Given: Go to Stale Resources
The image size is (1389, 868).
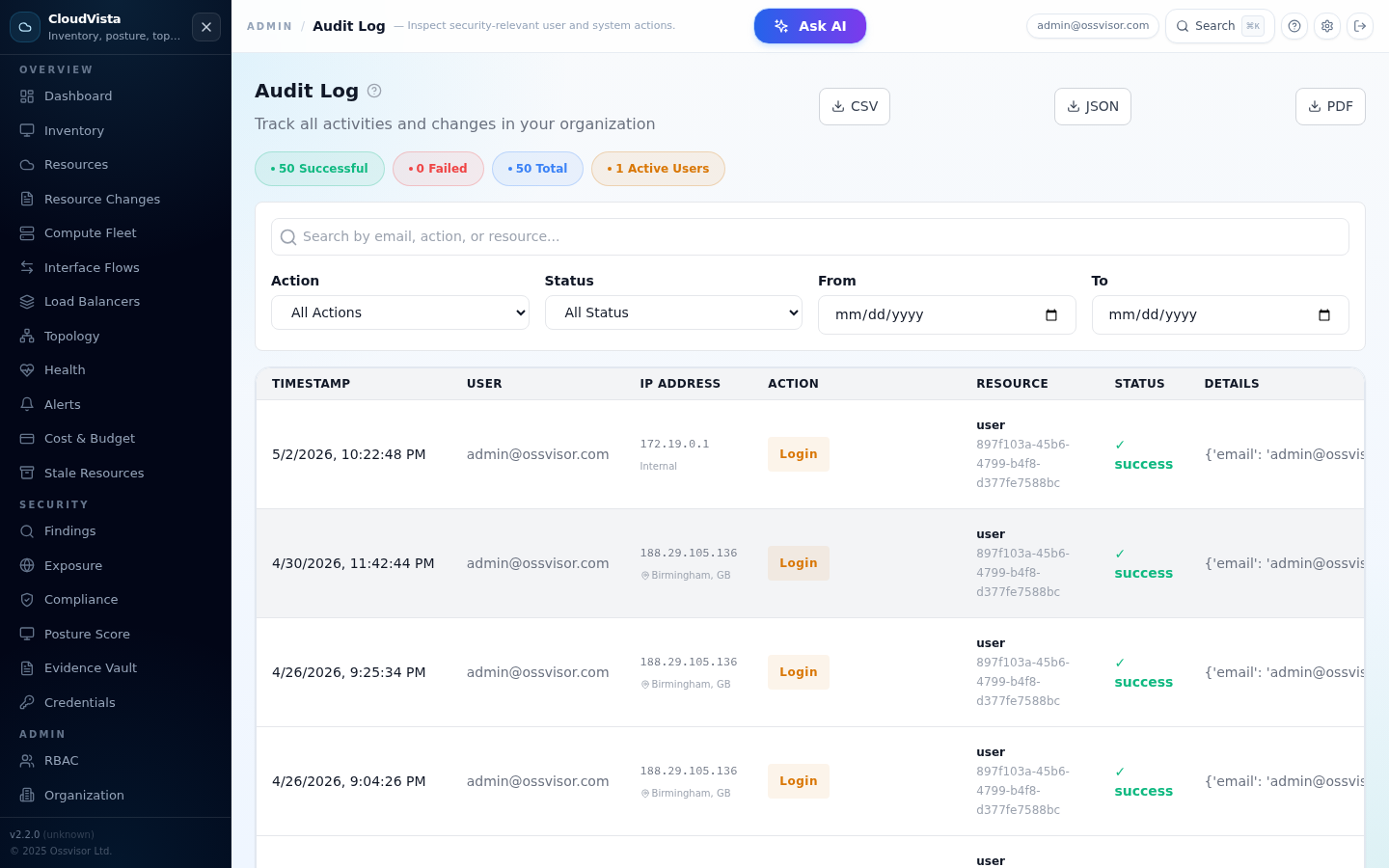Looking at the screenshot, I should [116, 473].
